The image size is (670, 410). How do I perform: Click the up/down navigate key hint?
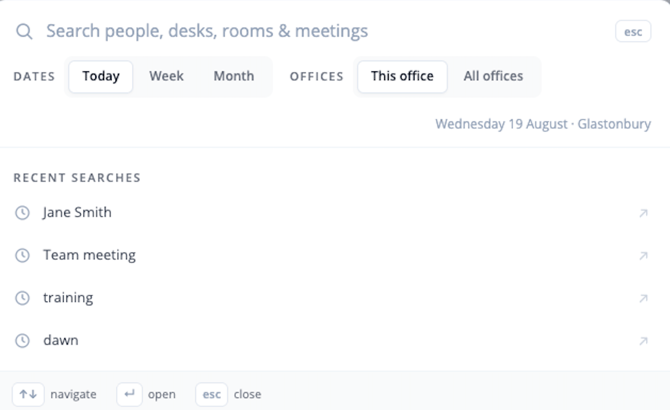tap(28, 394)
